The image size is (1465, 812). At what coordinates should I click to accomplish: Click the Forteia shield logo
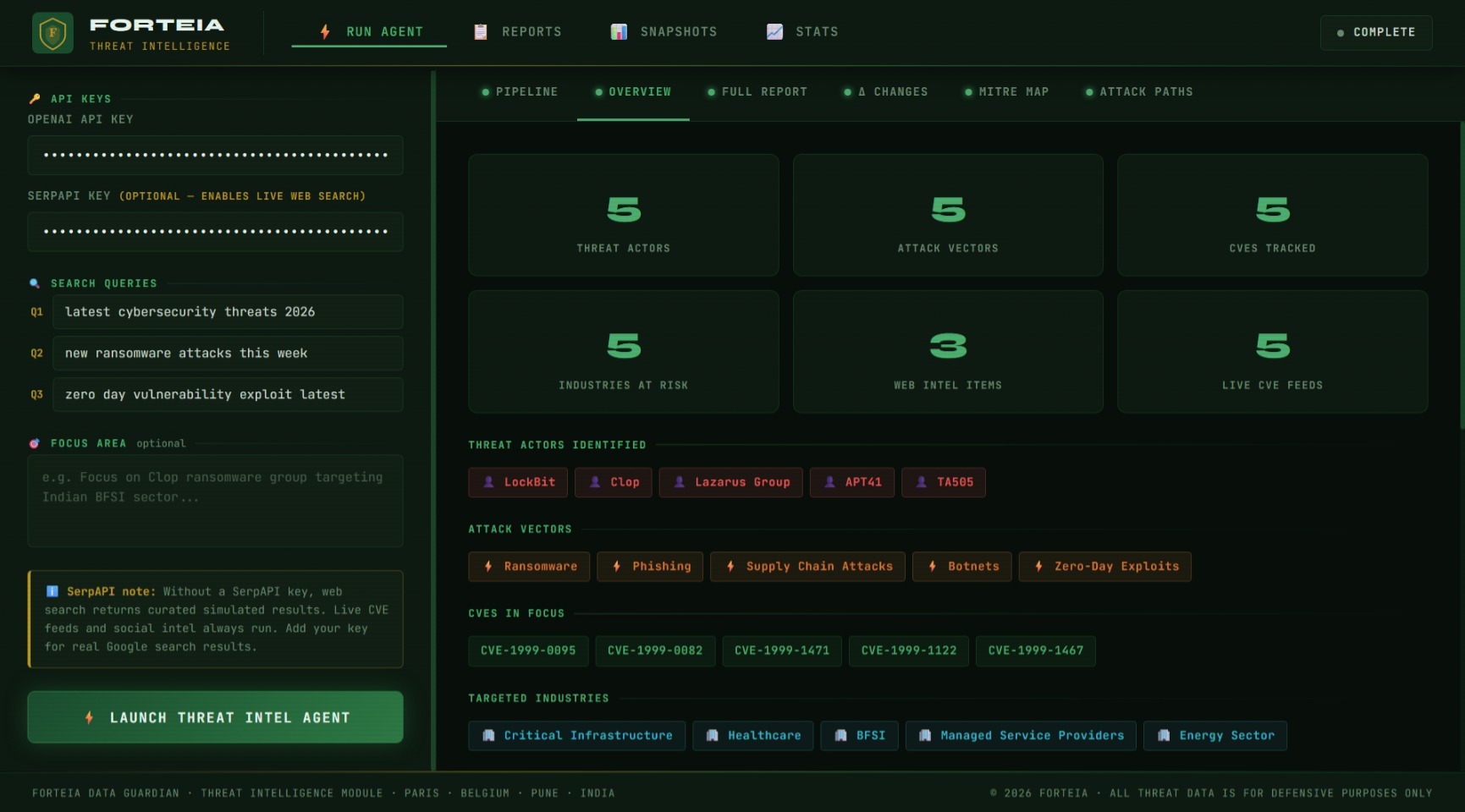(52, 33)
